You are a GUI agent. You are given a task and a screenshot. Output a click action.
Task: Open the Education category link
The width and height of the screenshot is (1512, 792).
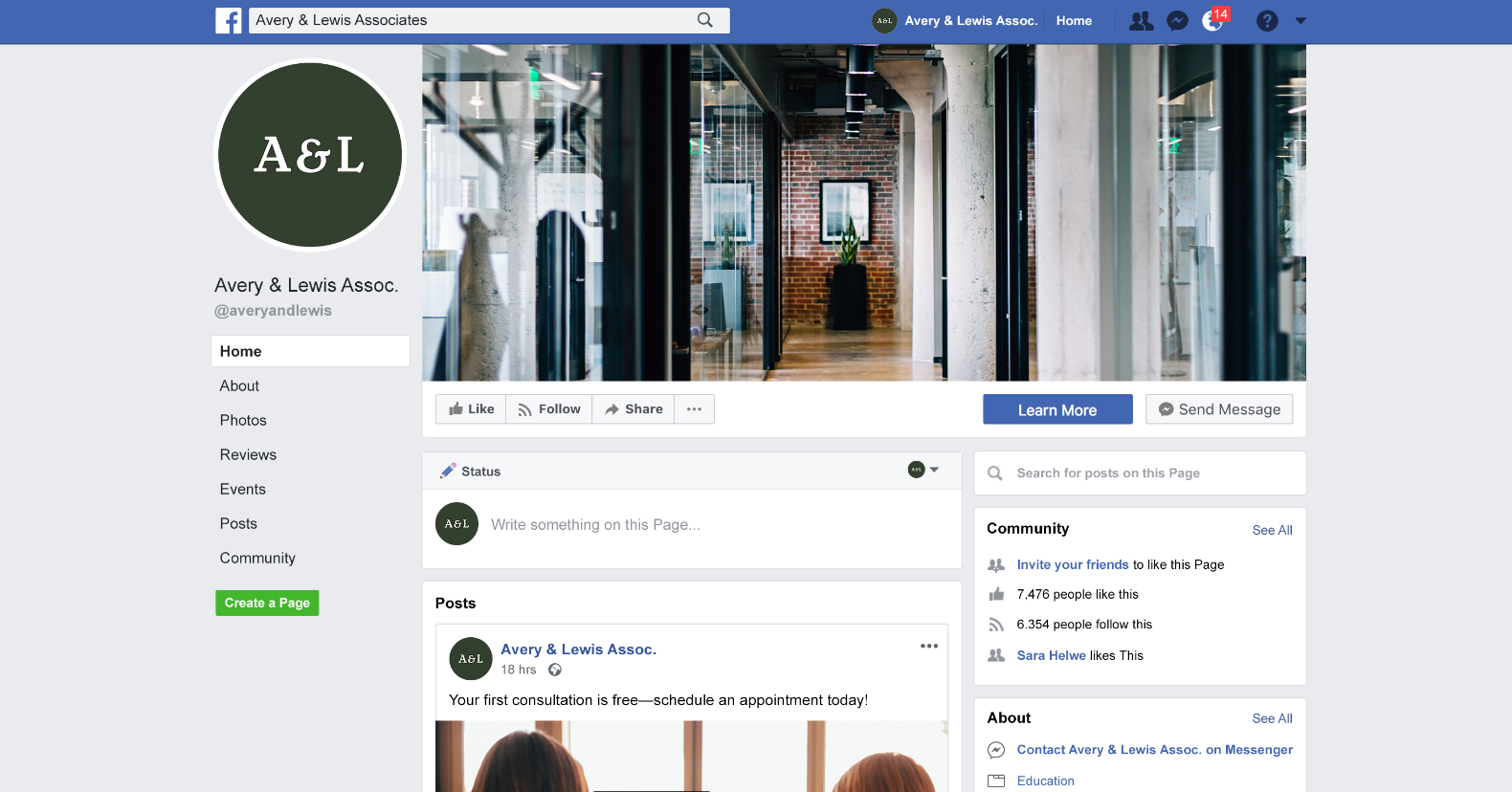coord(1045,781)
